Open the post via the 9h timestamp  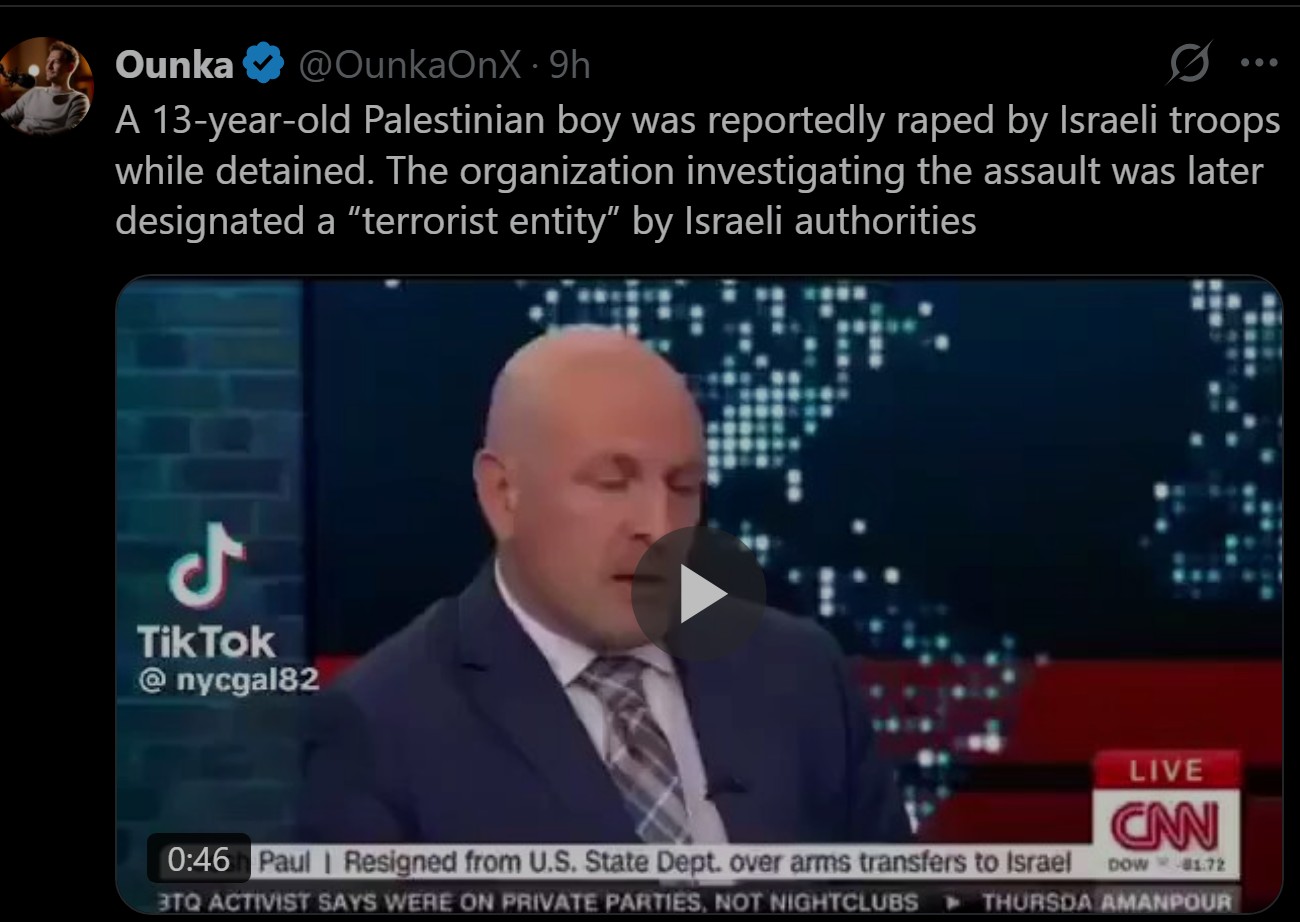[570, 66]
